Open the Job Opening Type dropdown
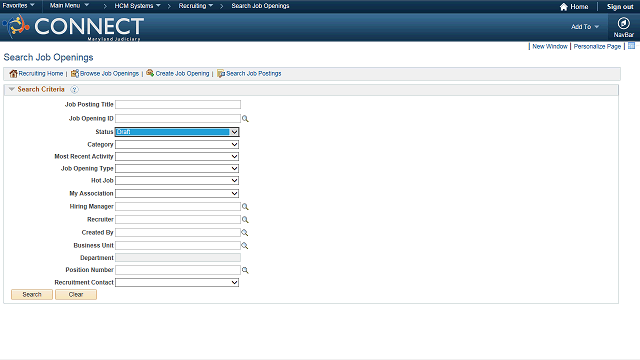Image resolution: width=640 pixels, height=360 pixels. click(x=177, y=169)
